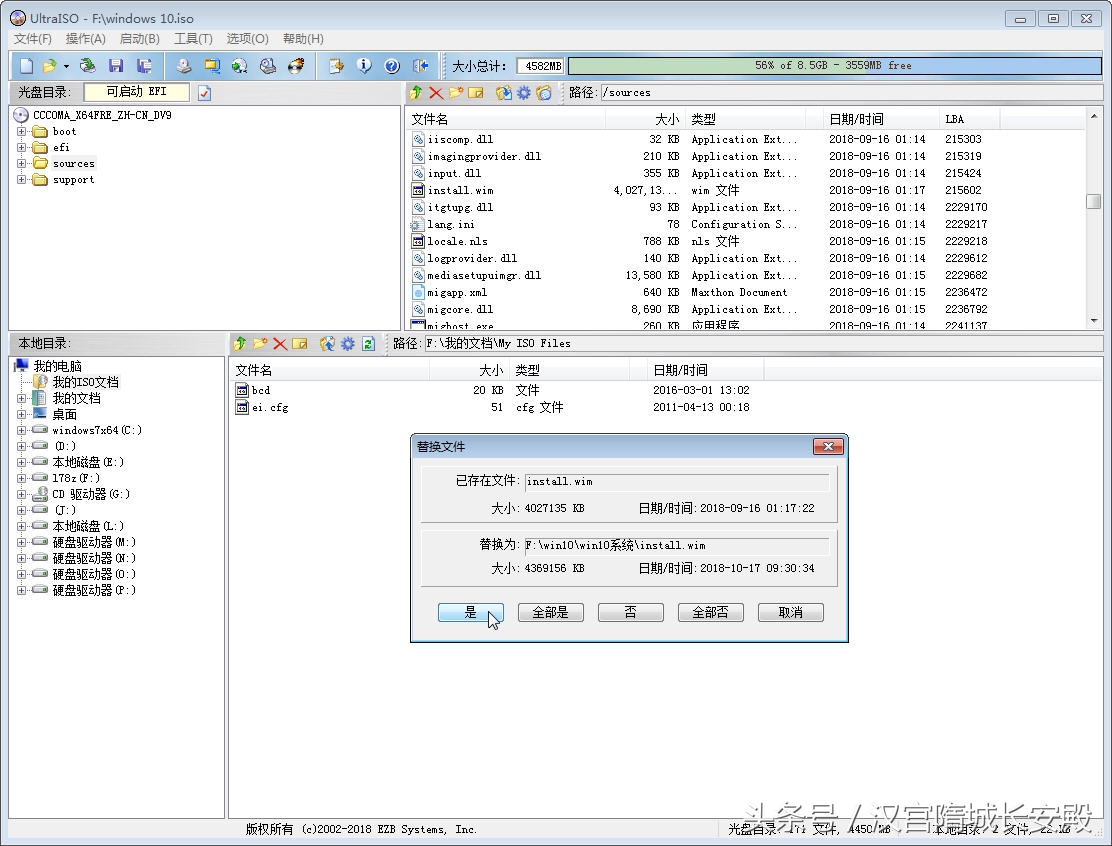Screen dimensions: 1112x846
Task: Expand the windows7x64 (C:) drive node
Action: pos(21,430)
